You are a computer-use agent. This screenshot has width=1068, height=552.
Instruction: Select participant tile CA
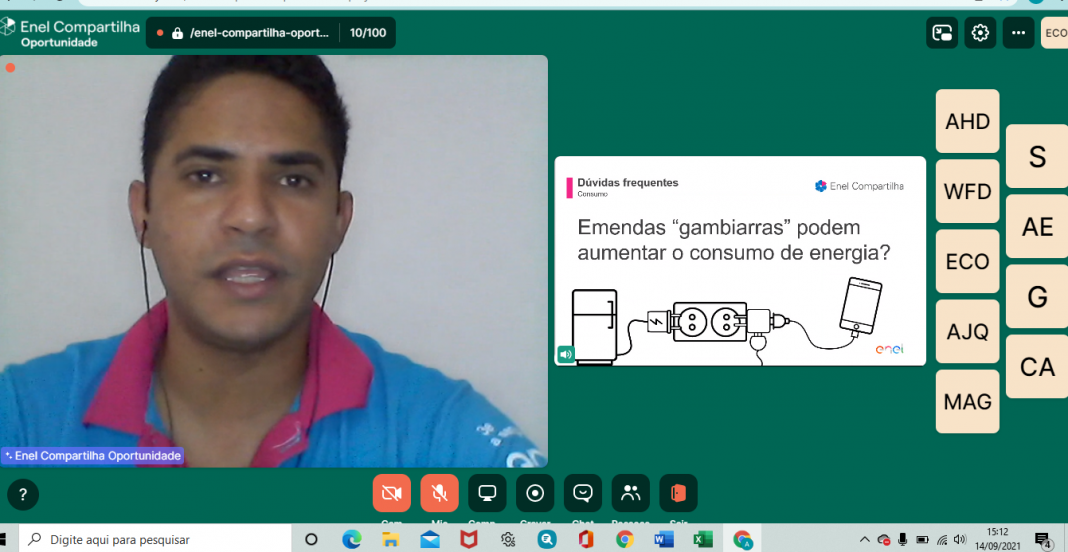(x=1037, y=367)
